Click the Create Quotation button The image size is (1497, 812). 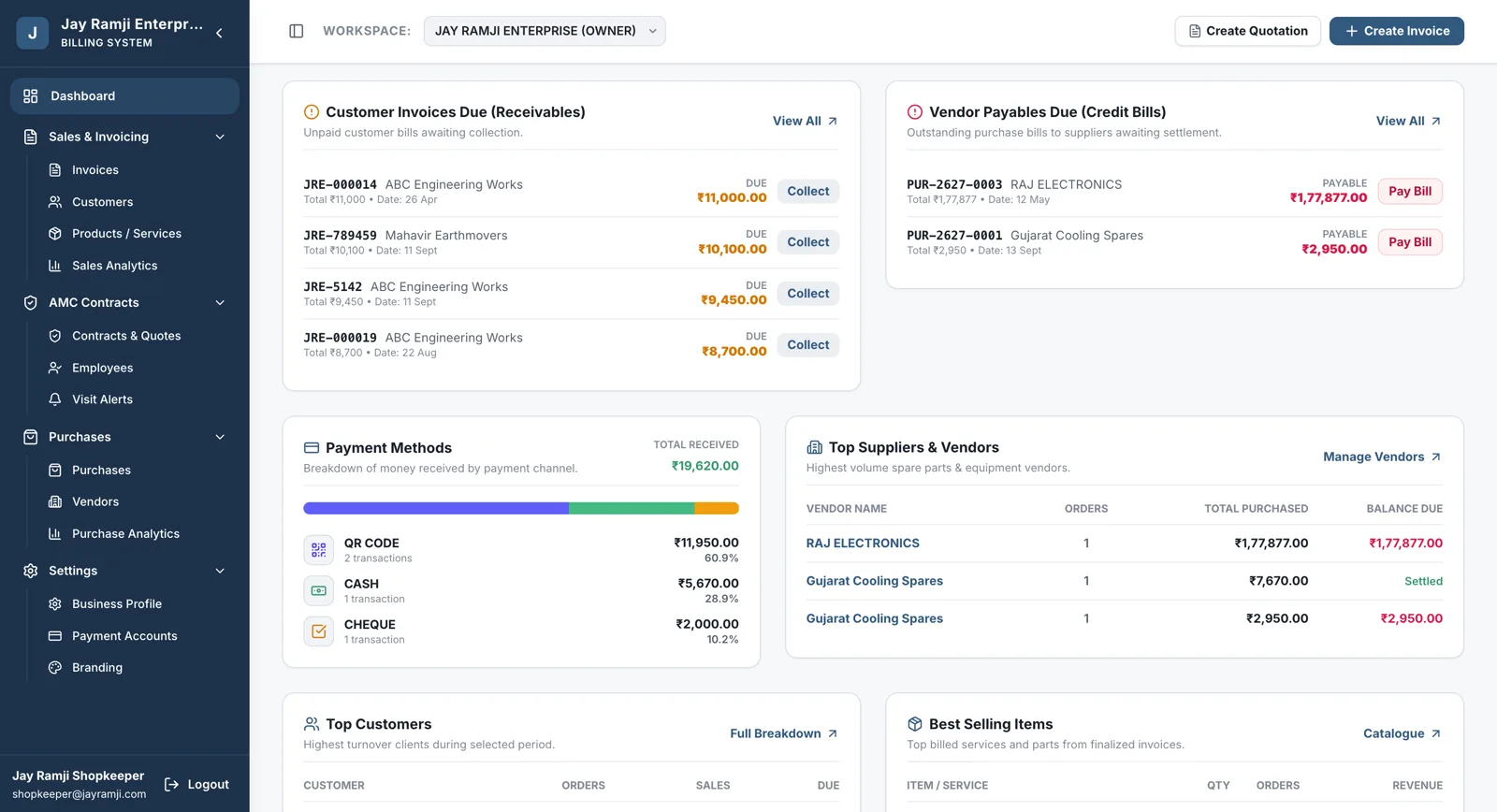pos(1248,31)
